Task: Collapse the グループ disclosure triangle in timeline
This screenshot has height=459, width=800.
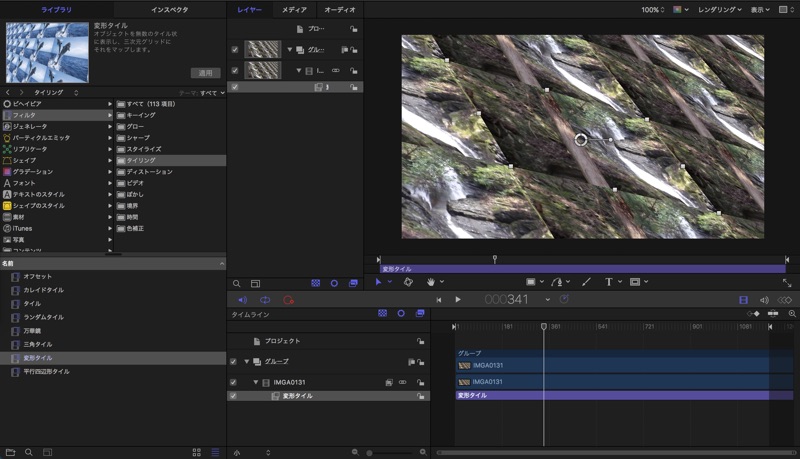Action: [246, 361]
